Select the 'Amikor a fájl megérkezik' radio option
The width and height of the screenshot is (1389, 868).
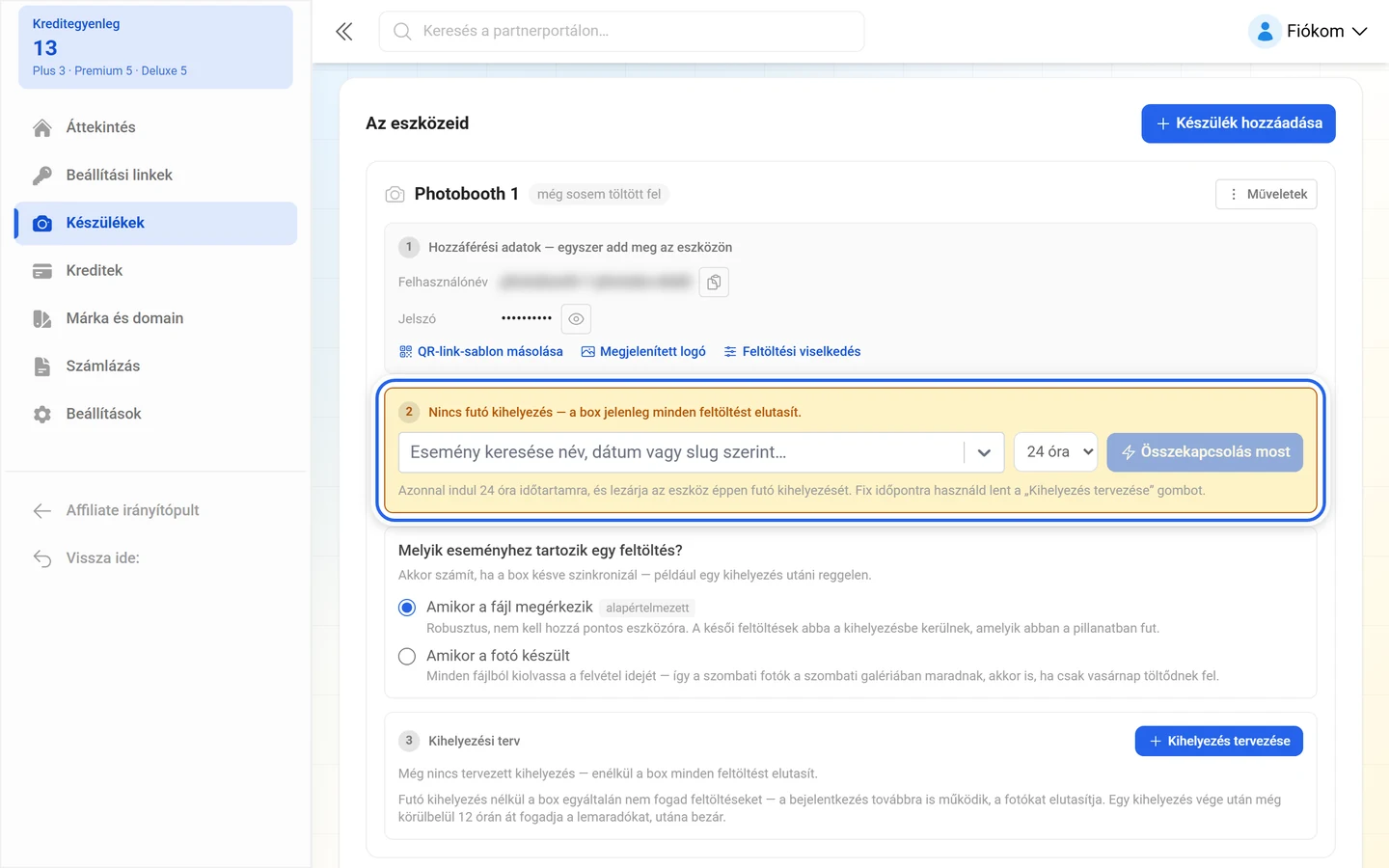coord(407,608)
